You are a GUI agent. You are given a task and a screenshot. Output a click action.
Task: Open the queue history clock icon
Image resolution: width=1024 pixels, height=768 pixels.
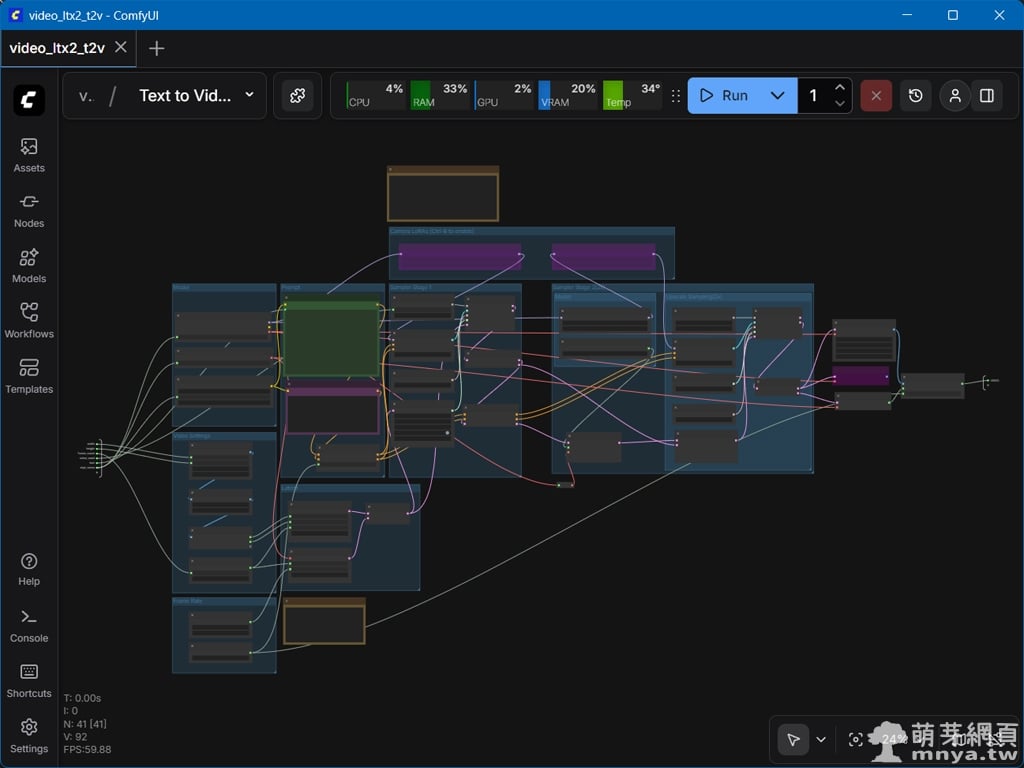[x=916, y=96]
